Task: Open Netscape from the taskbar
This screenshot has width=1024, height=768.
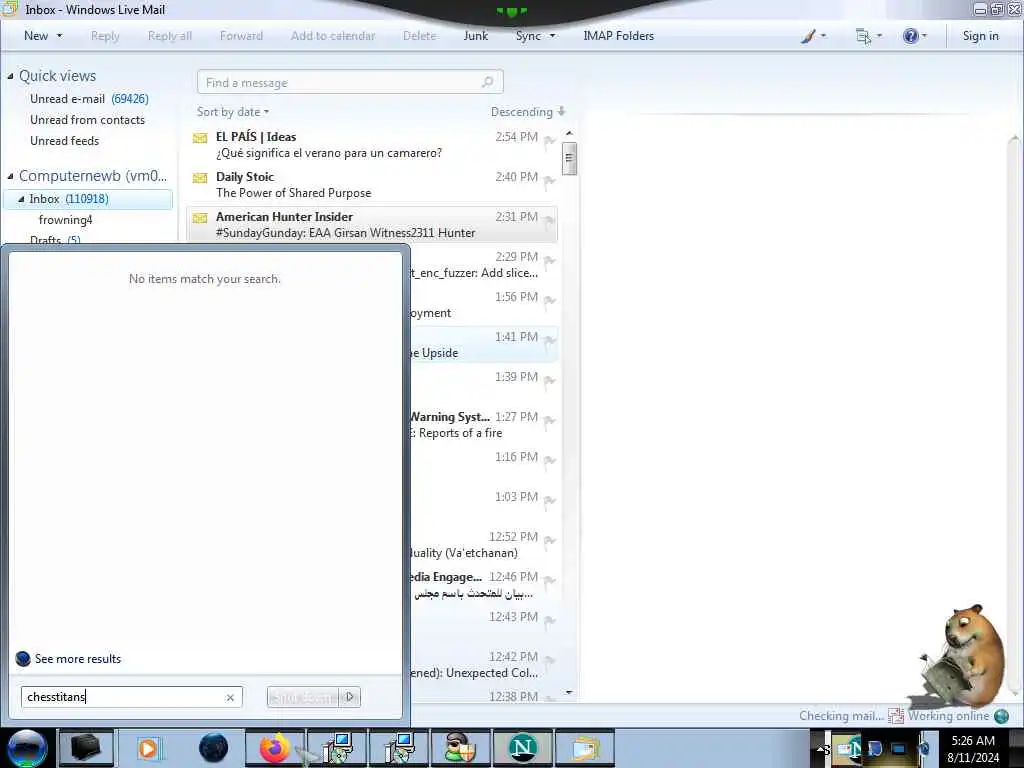Action: [522, 748]
